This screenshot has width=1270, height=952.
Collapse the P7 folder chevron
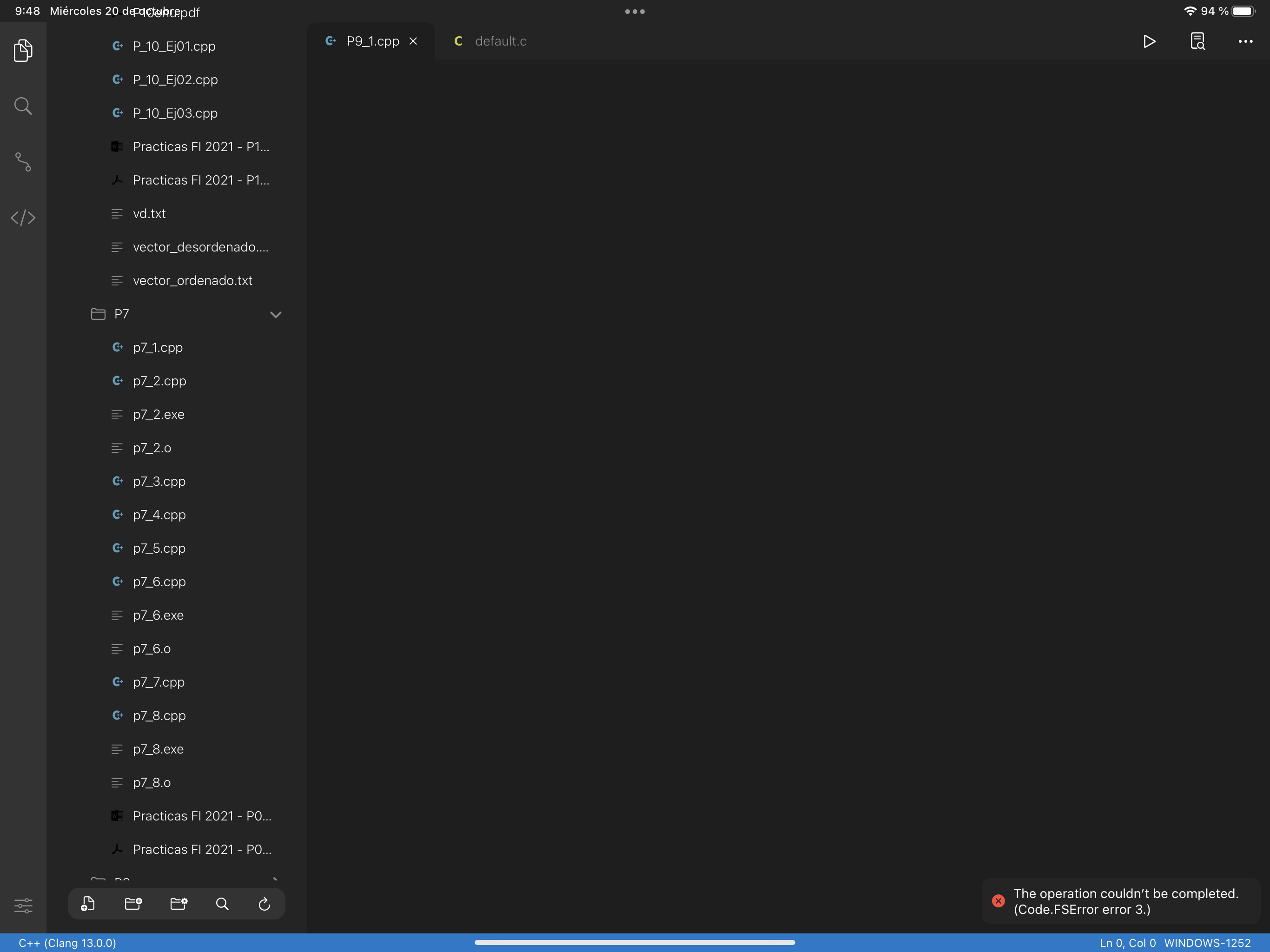click(x=276, y=314)
